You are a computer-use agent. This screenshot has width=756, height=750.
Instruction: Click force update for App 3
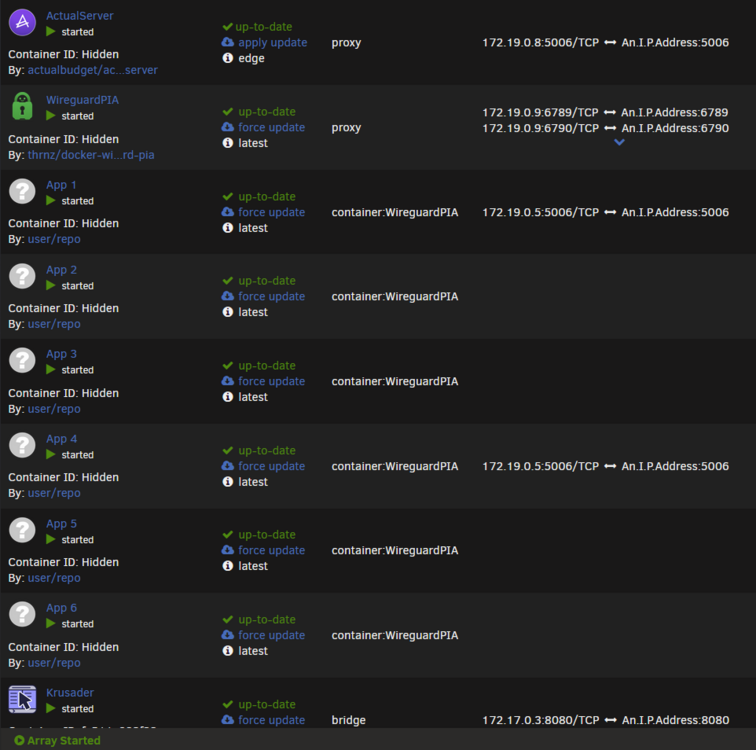click(x=271, y=381)
